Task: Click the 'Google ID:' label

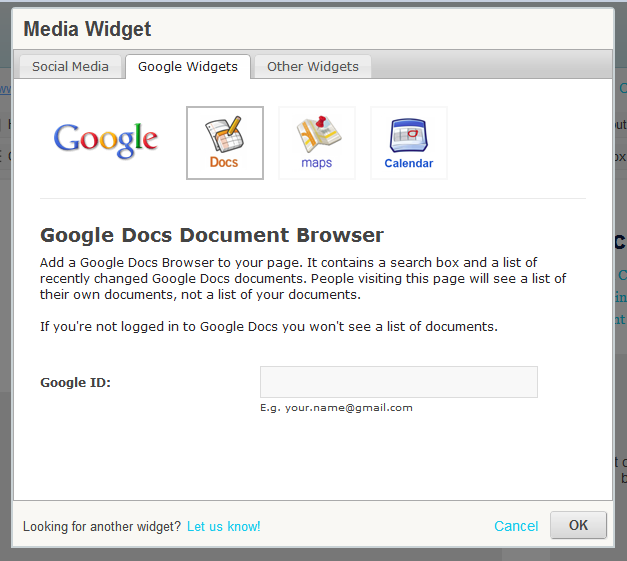Action: pos(76,382)
